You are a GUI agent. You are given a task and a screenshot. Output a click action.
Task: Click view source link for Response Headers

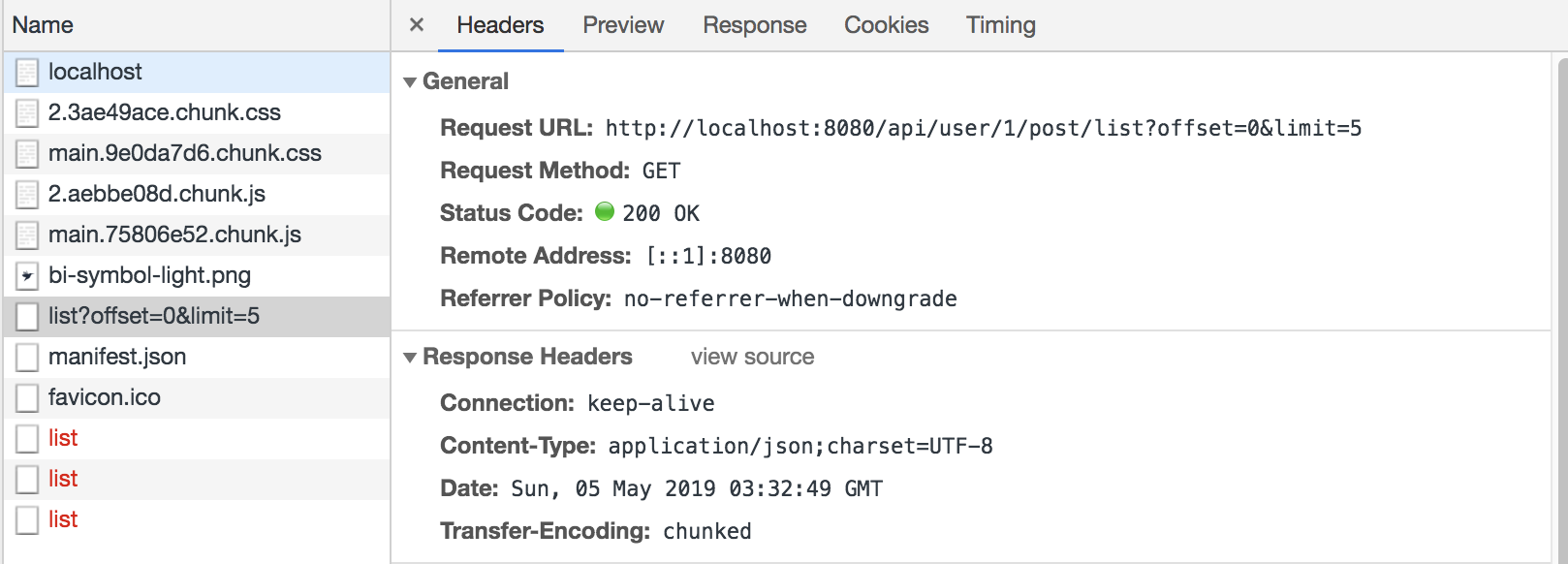pyautogui.click(x=752, y=357)
